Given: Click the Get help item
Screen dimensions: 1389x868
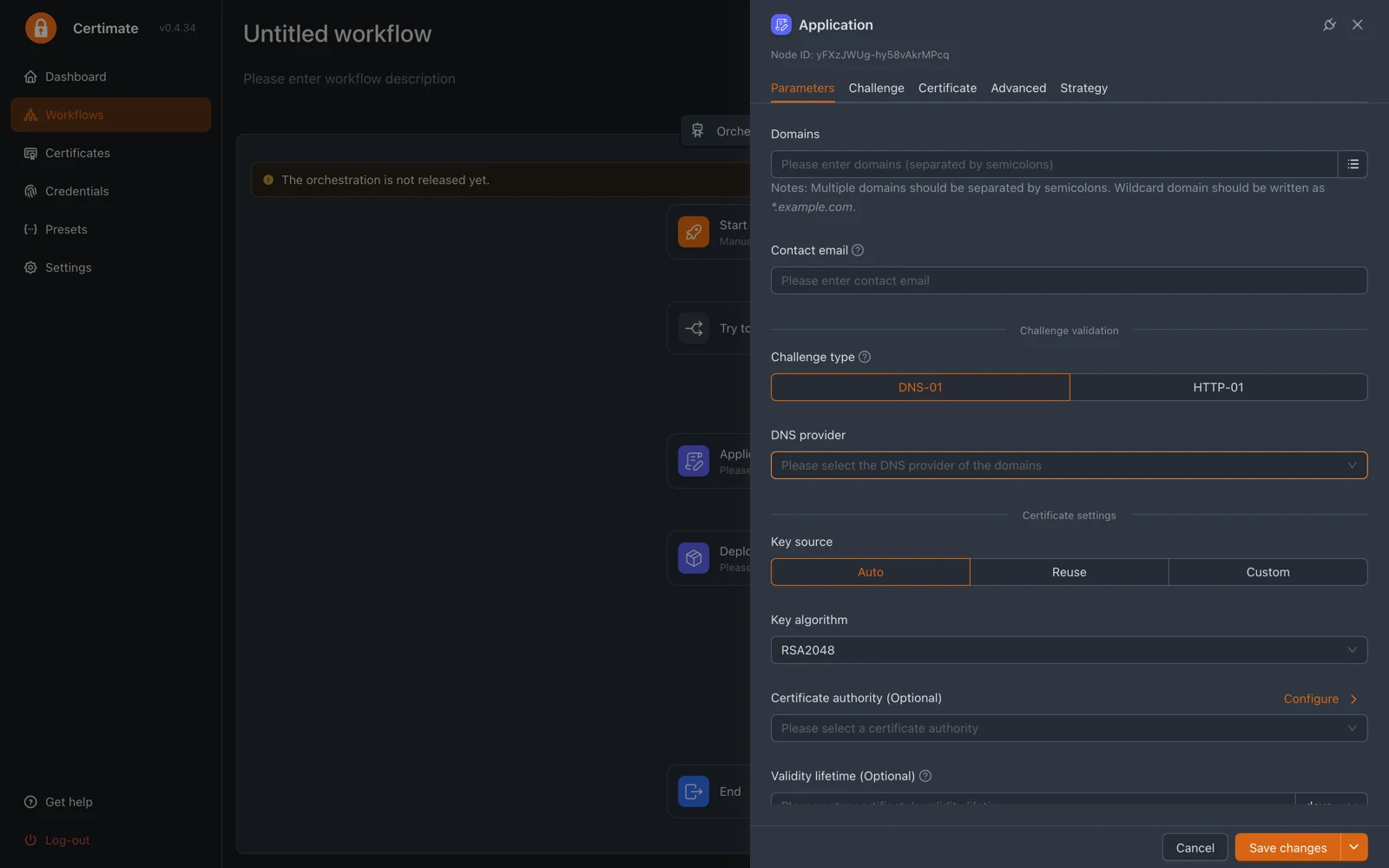Looking at the screenshot, I should (x=110, y=802).
